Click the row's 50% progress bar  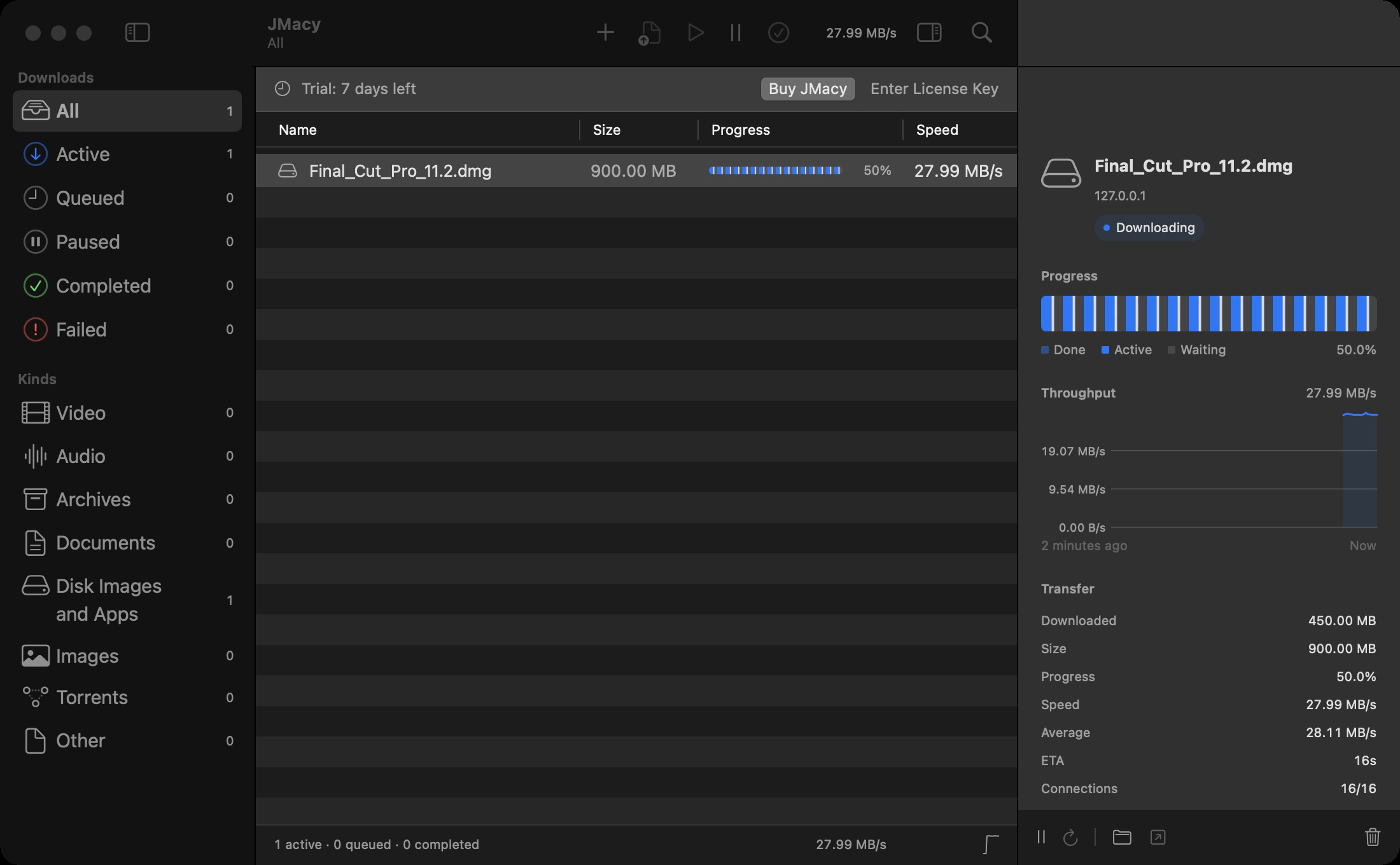(774, 170)
